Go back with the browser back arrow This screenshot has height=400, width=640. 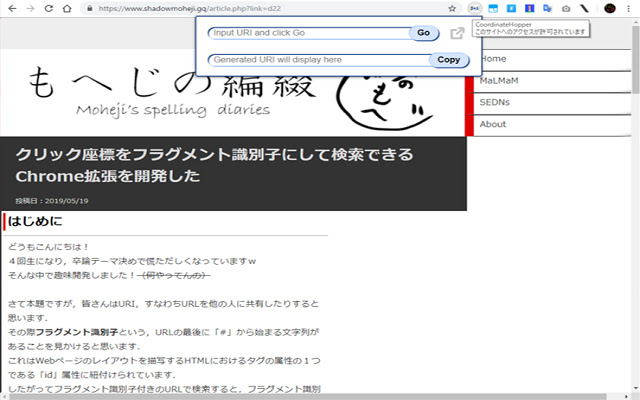pos(12,8)
